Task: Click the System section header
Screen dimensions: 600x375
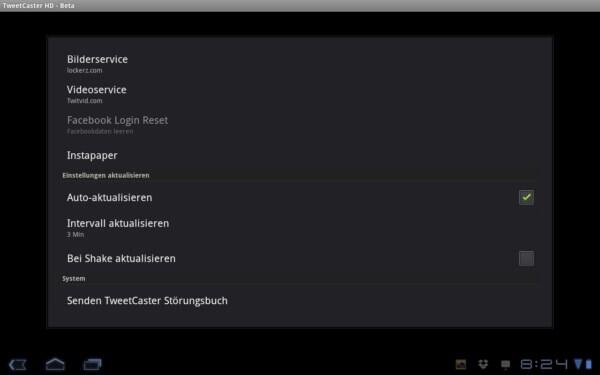Action: tap(74, 279)
